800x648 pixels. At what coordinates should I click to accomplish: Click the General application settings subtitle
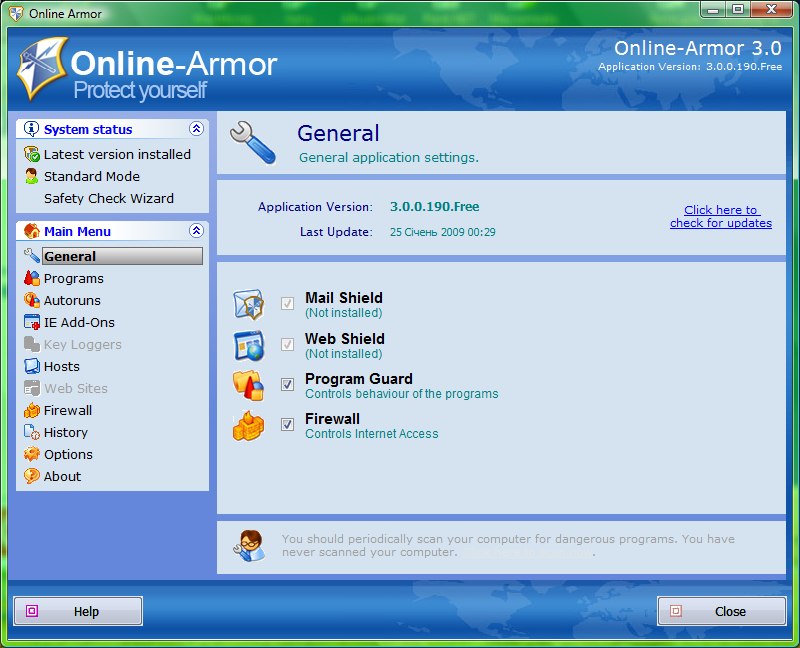point(389,158)
